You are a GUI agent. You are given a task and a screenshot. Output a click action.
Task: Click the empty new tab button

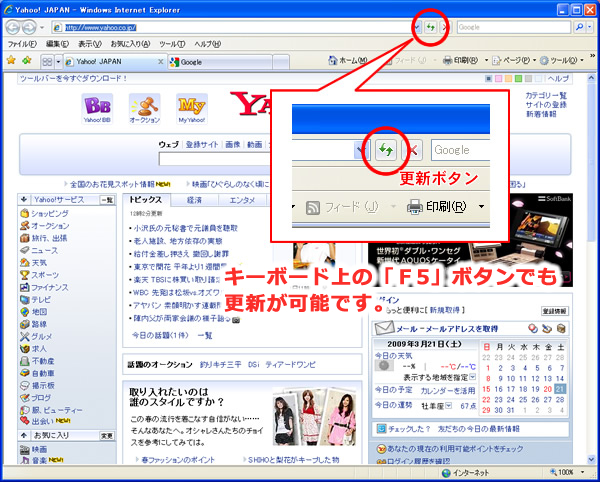tap(281, 62)
